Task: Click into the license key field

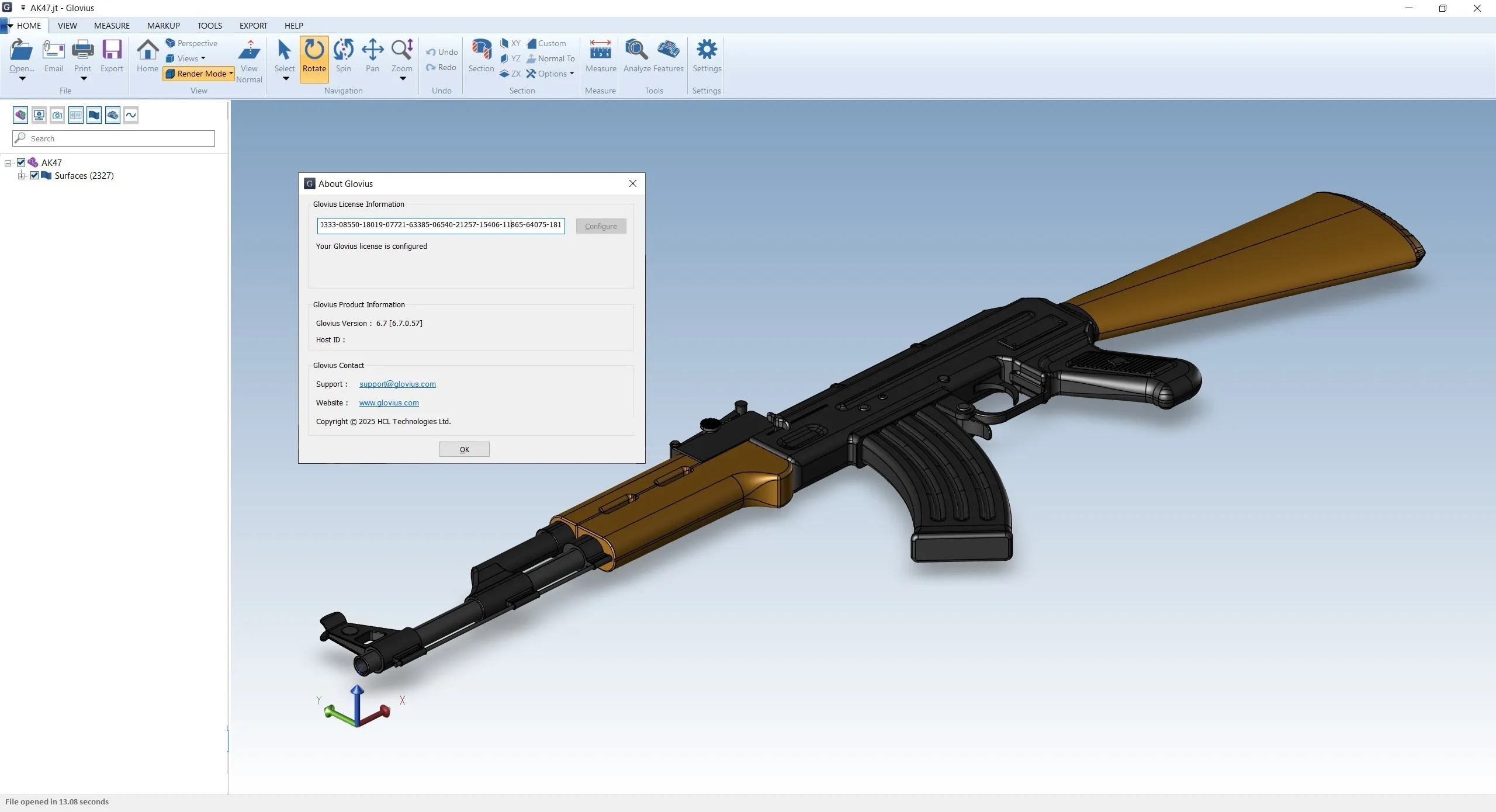Action: pos(441,225)
